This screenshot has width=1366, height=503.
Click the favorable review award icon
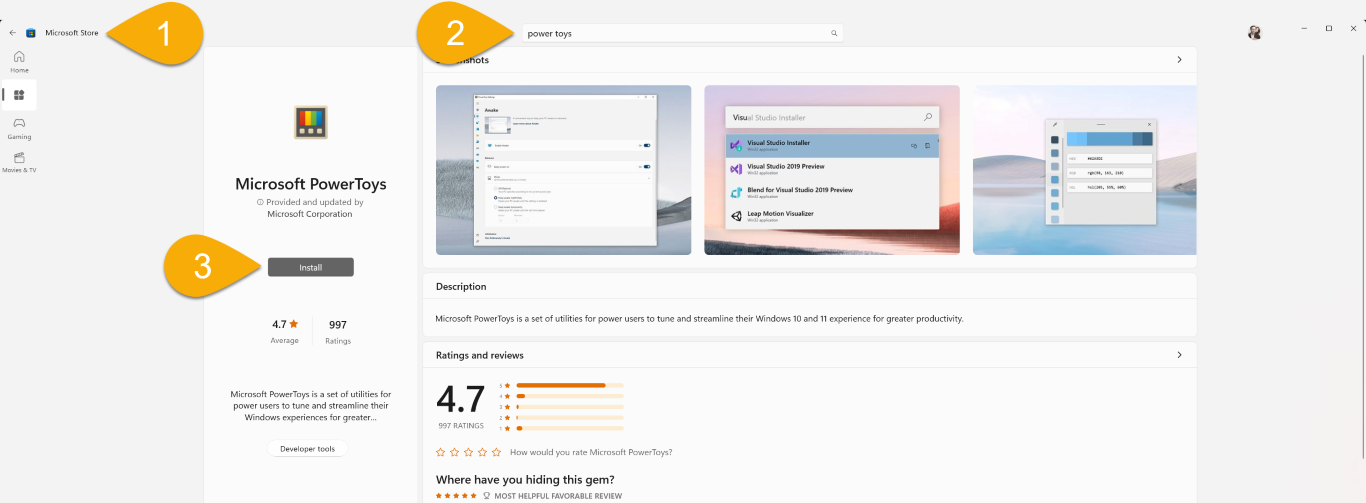tap(487, 496)
